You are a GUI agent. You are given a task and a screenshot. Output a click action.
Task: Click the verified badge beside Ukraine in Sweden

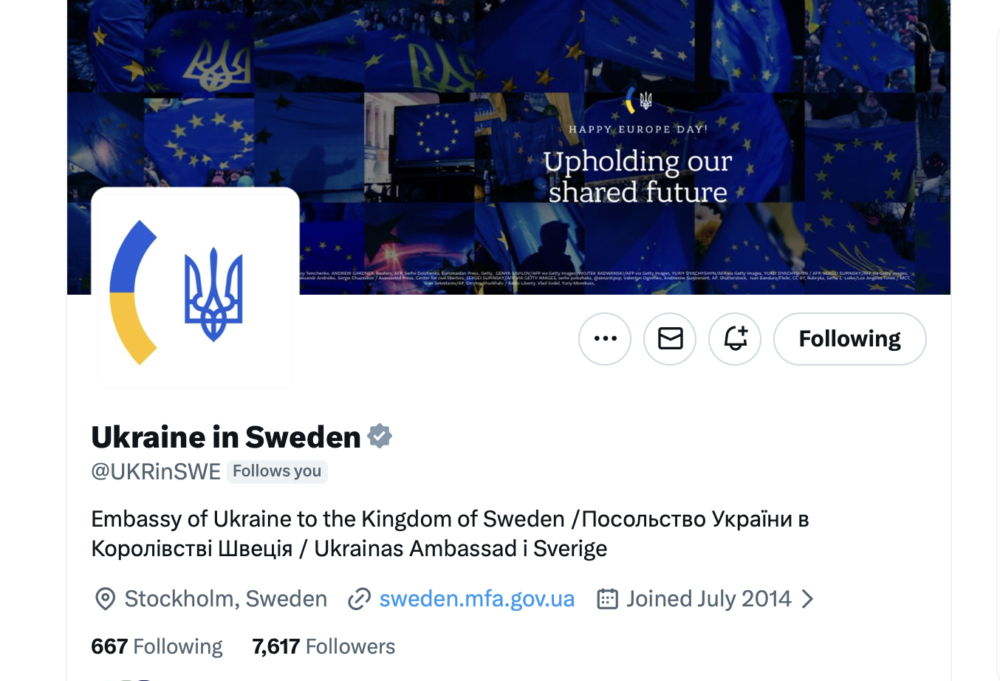[x=380, y=437]
